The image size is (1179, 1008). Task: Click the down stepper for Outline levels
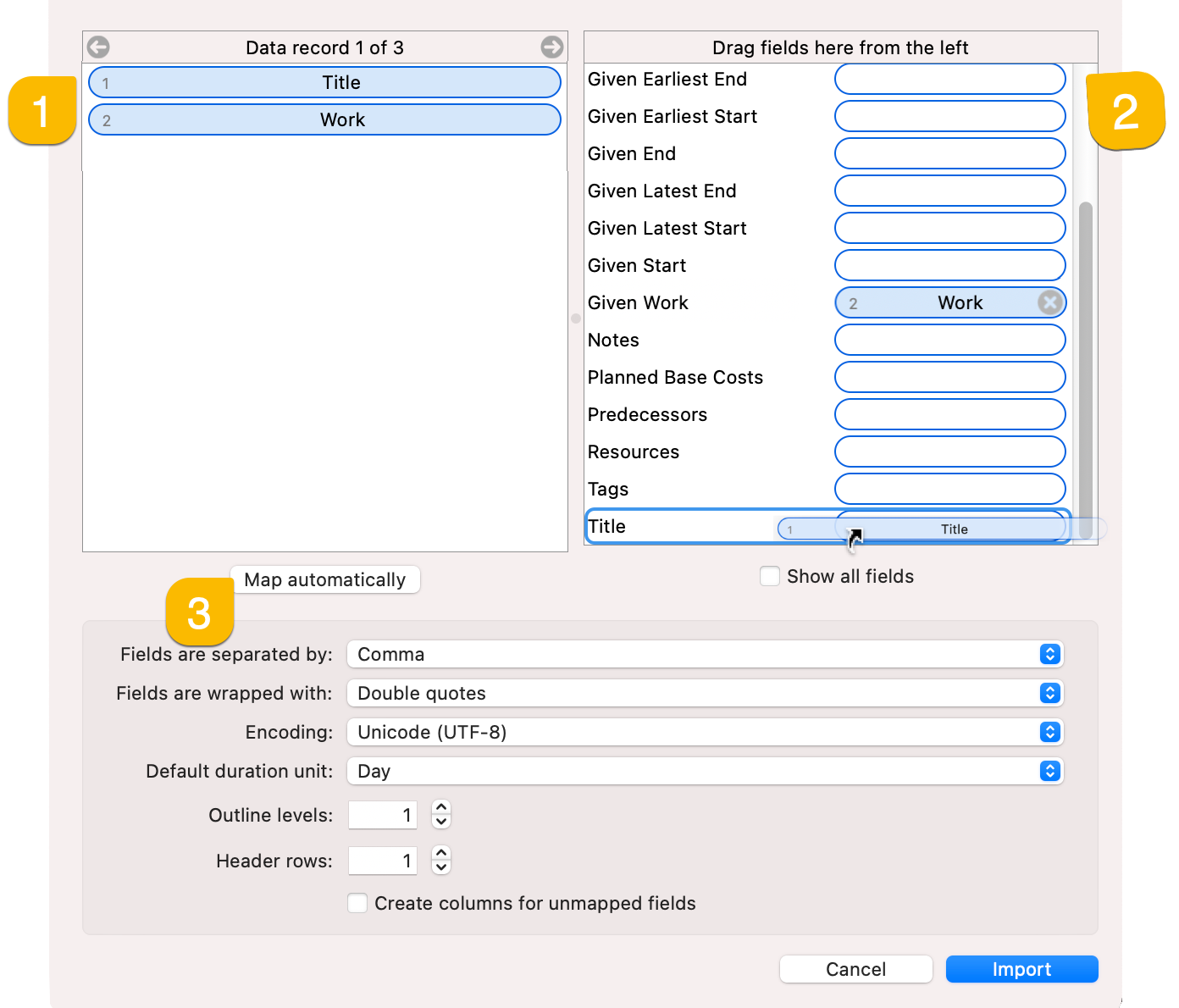441,821
